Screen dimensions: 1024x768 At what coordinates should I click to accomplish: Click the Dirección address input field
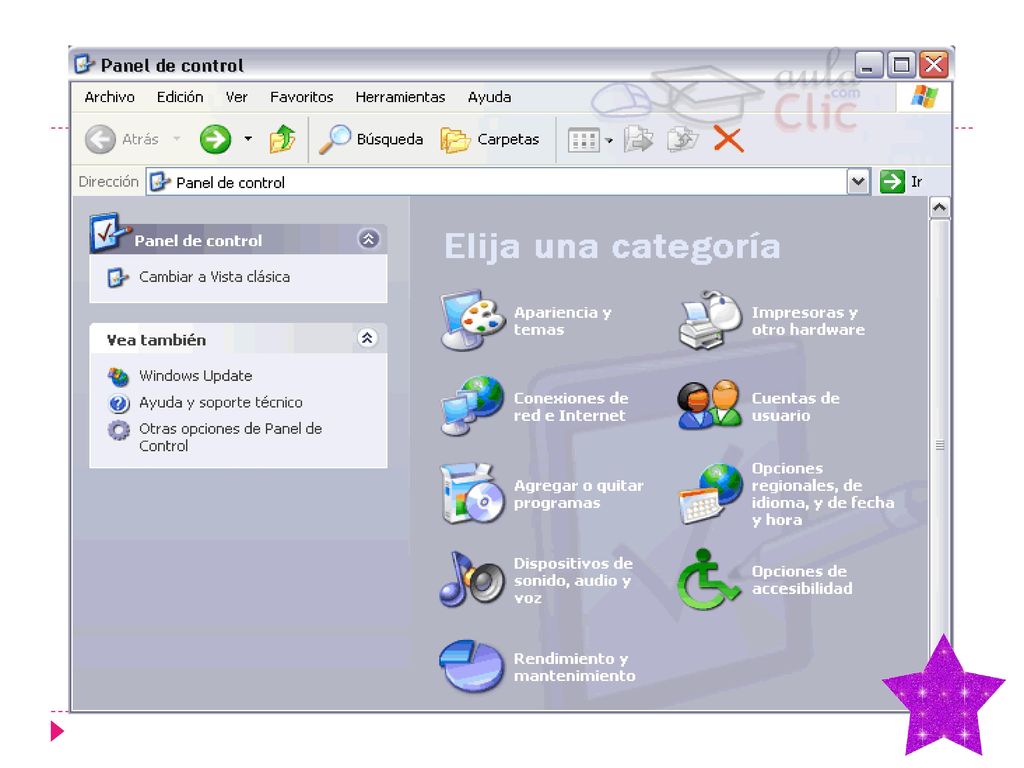496,182
